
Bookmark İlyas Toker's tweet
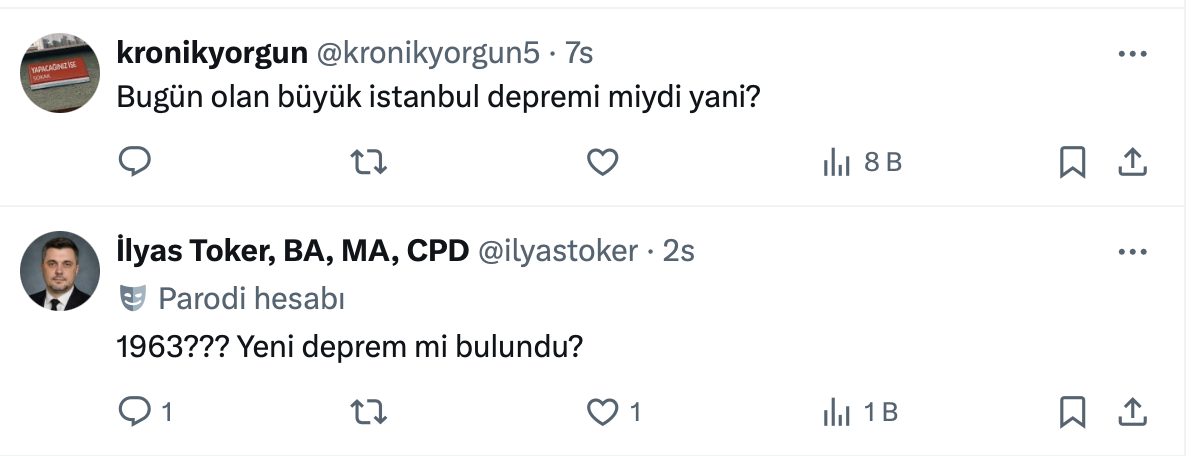[1072, 410]
